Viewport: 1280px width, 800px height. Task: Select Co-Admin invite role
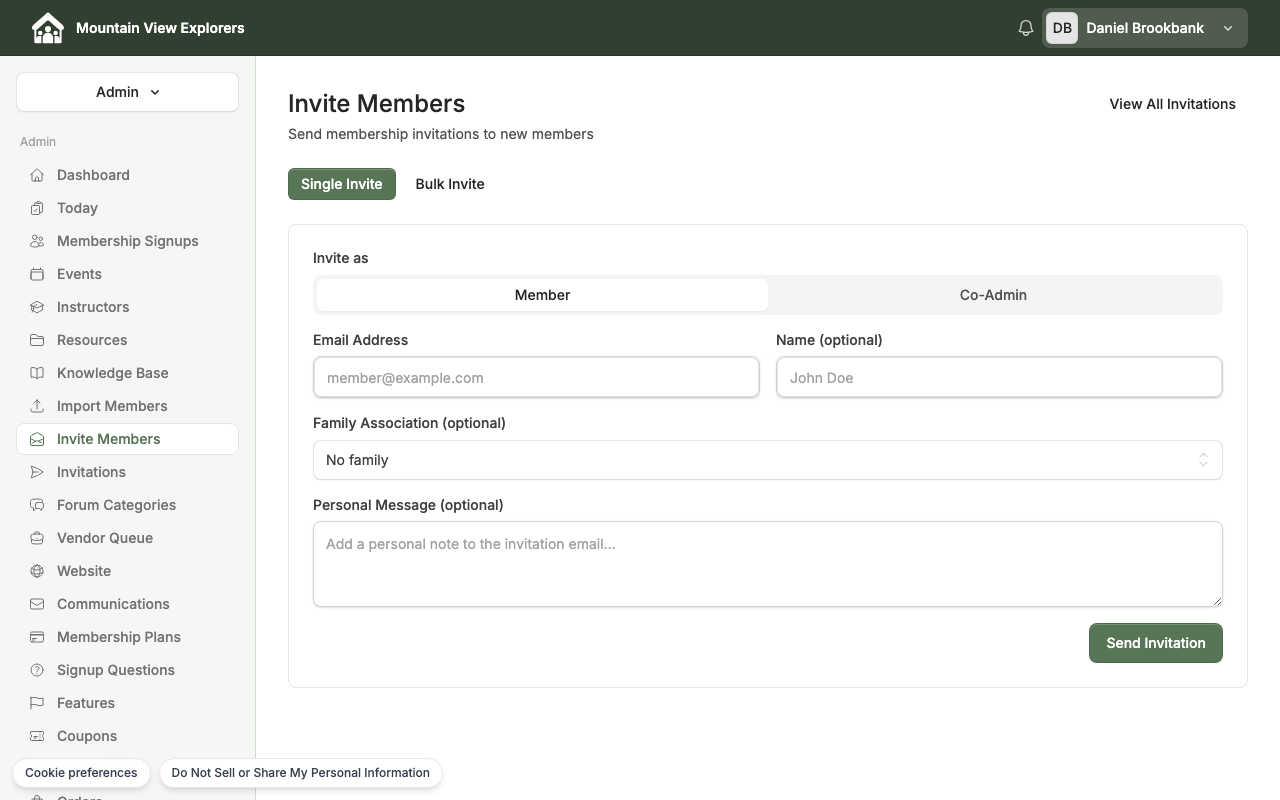point(993,295)
